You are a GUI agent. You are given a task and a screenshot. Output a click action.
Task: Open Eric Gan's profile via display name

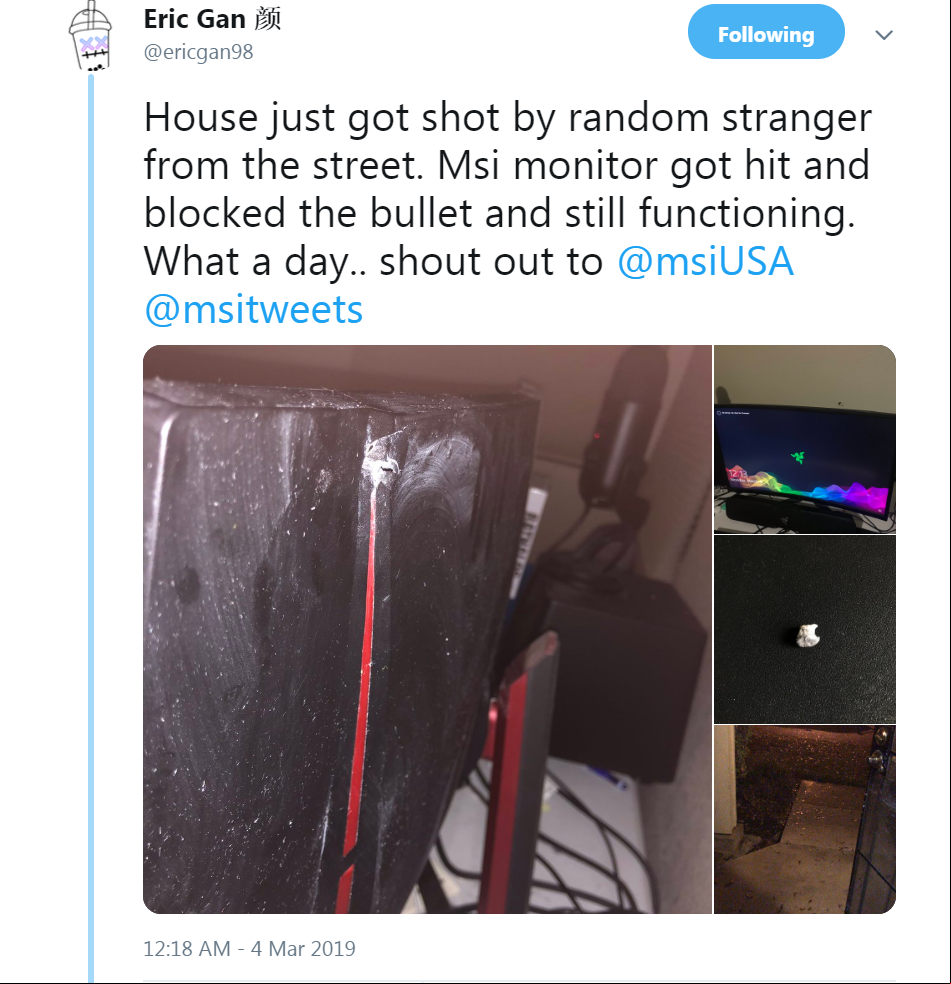click(195, 19)
